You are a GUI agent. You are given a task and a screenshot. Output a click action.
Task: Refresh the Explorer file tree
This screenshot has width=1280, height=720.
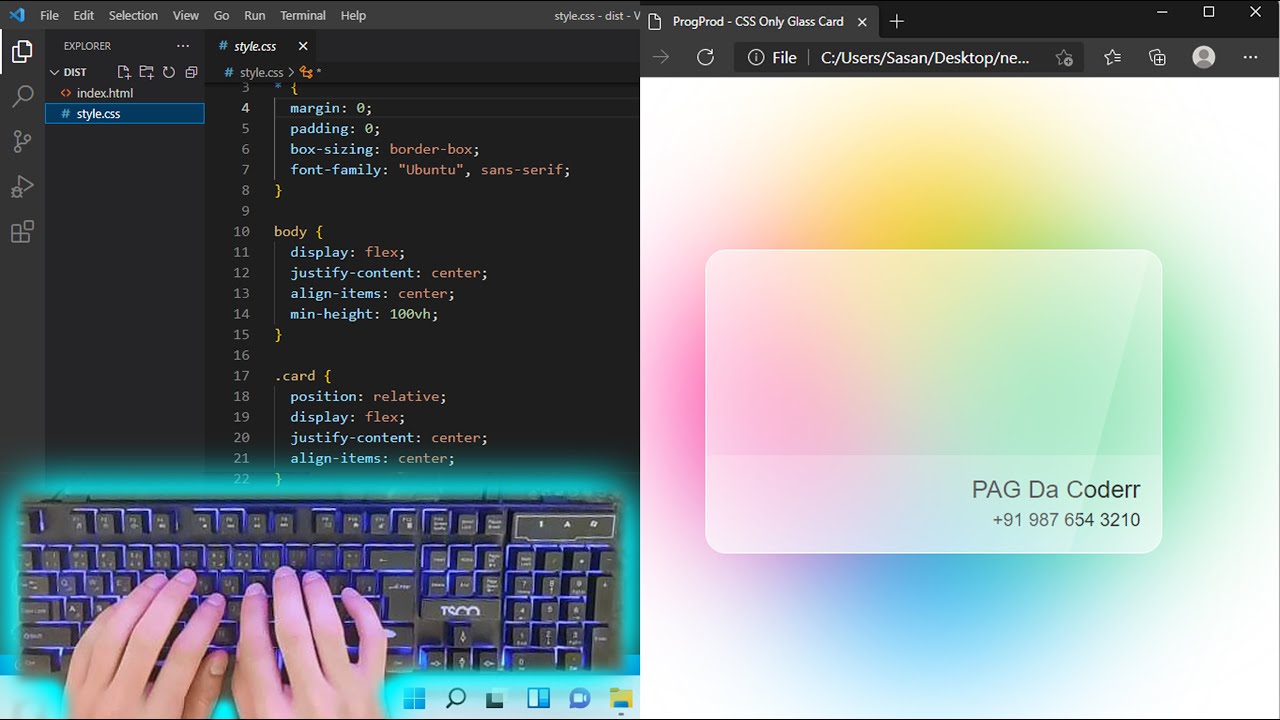(168, 72)
